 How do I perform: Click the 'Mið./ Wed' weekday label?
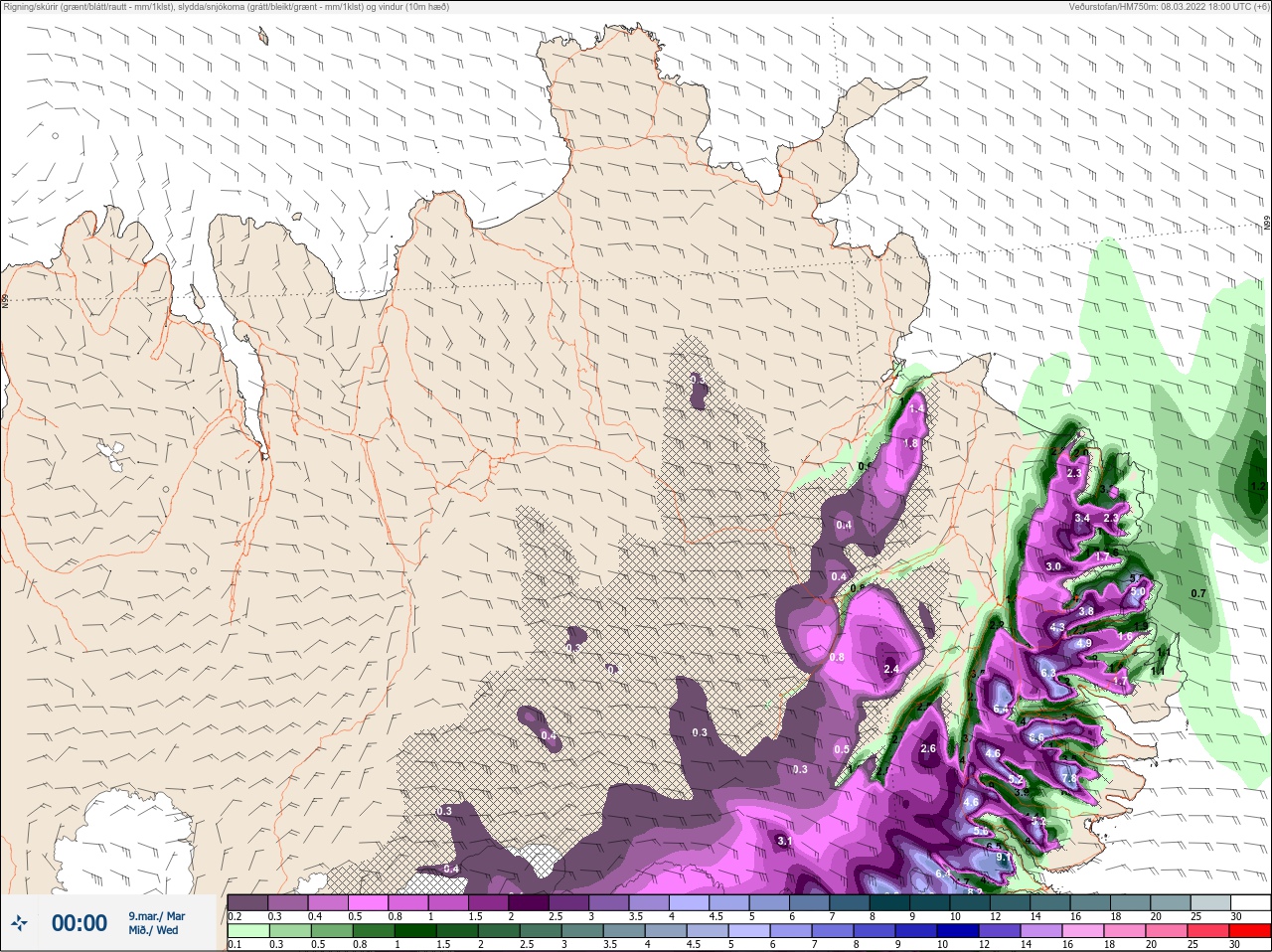coord(153,930)
